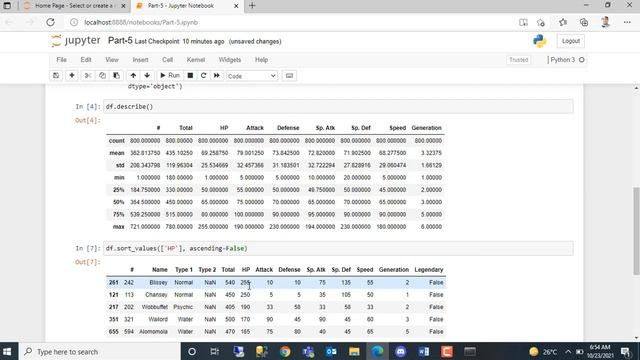
Task: Run the selected cell
Action: 170,76
